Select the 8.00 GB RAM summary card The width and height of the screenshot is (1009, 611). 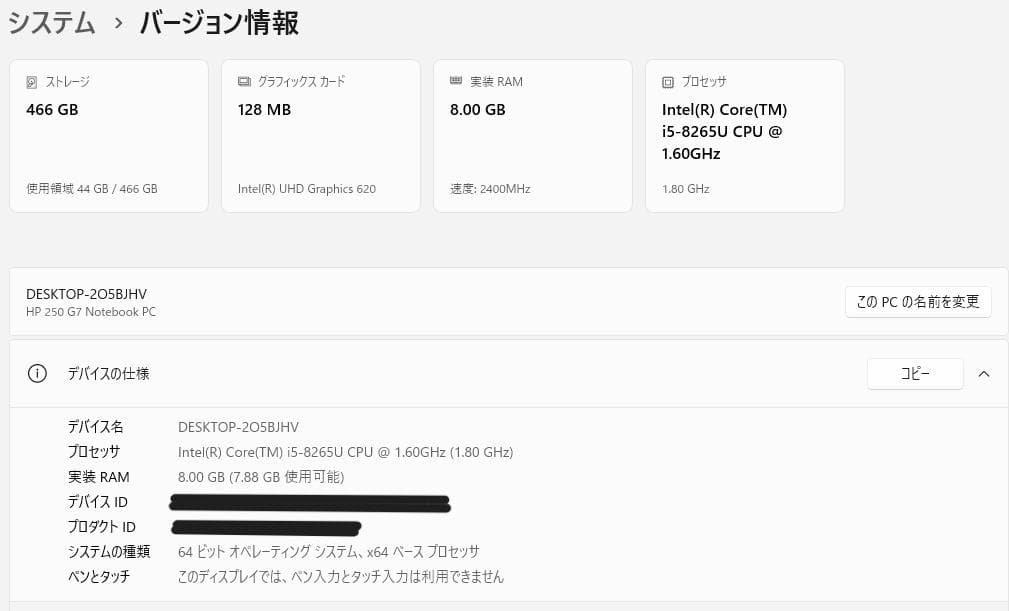[532, 135]
